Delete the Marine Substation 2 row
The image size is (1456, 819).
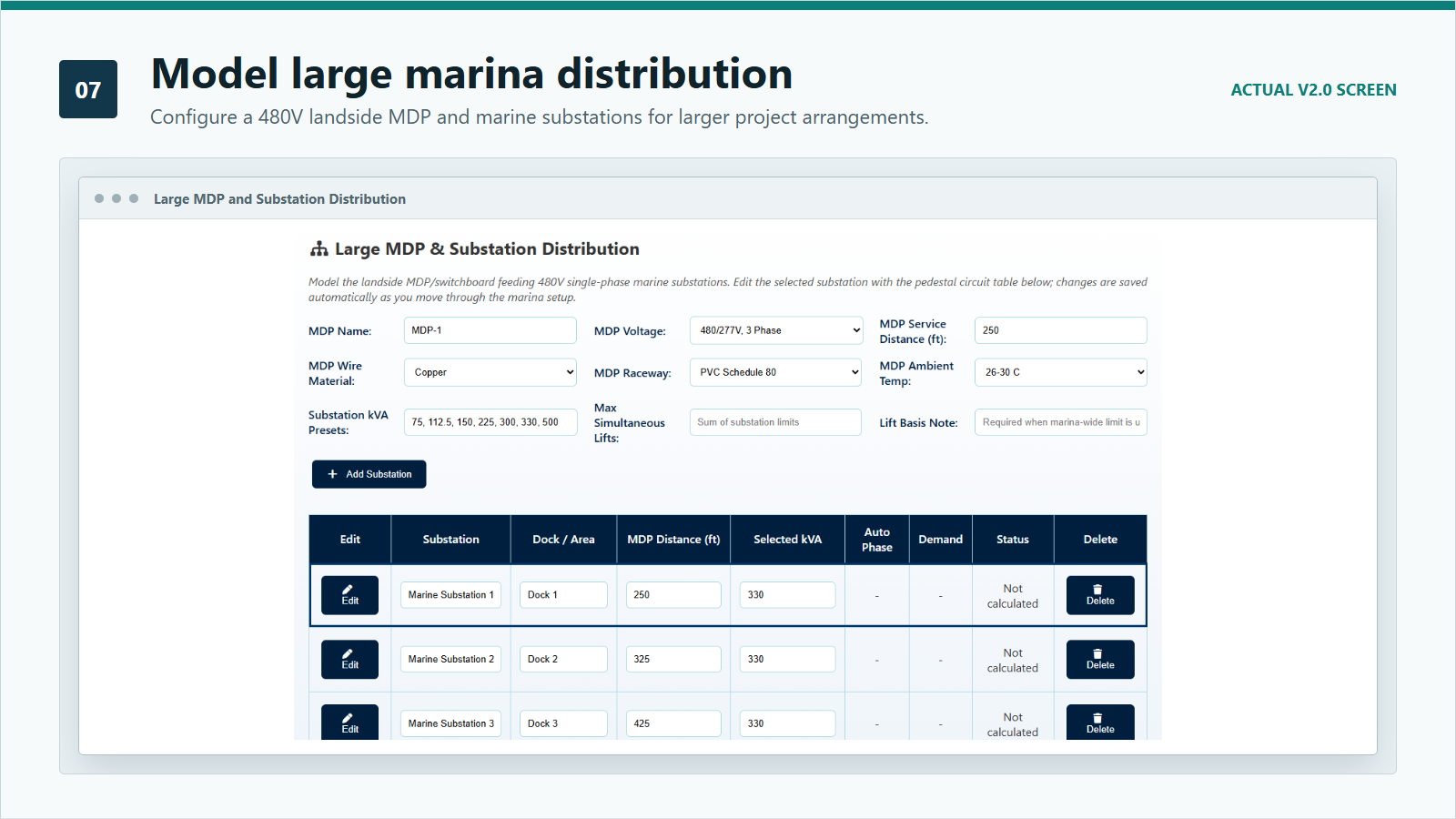click(x=1100, y=660)
